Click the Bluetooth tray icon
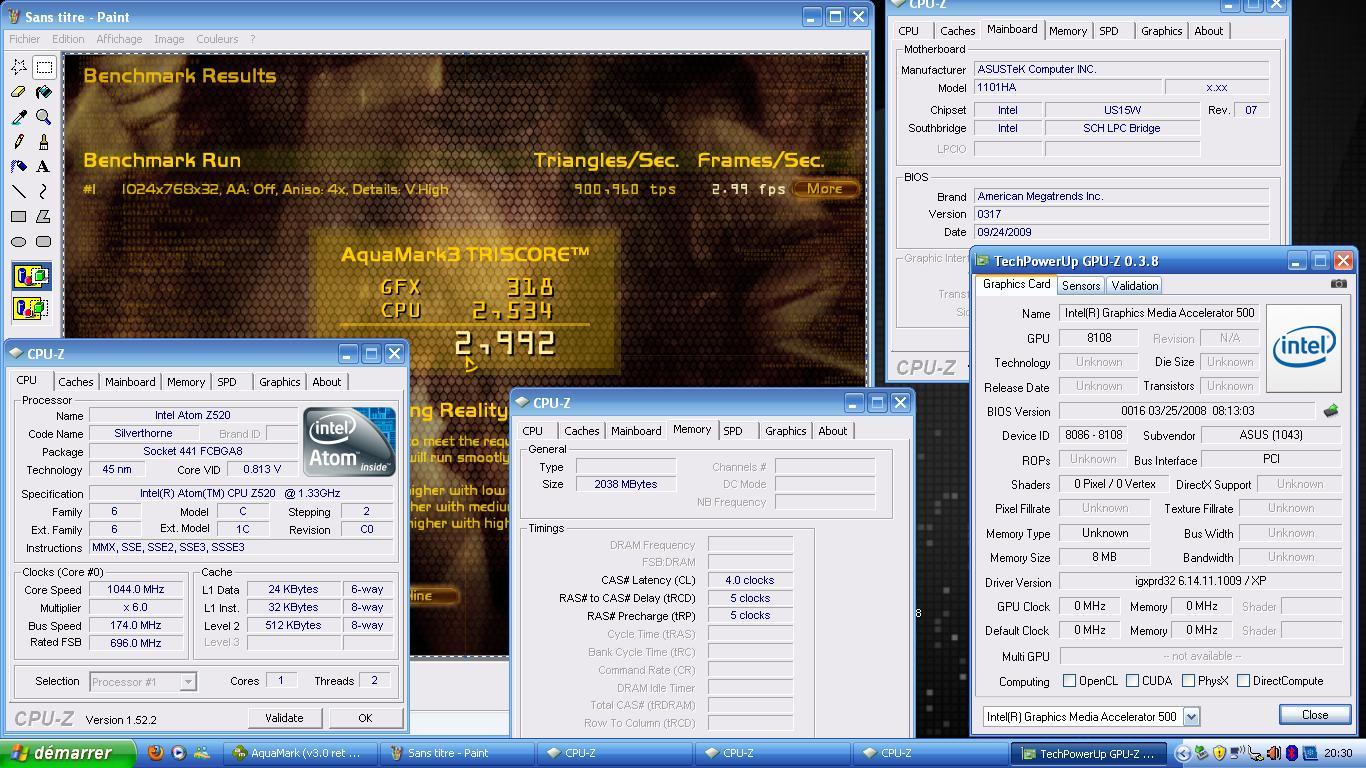The width and height of the screenshot is (1366, 768). [x=1291, y=753]
